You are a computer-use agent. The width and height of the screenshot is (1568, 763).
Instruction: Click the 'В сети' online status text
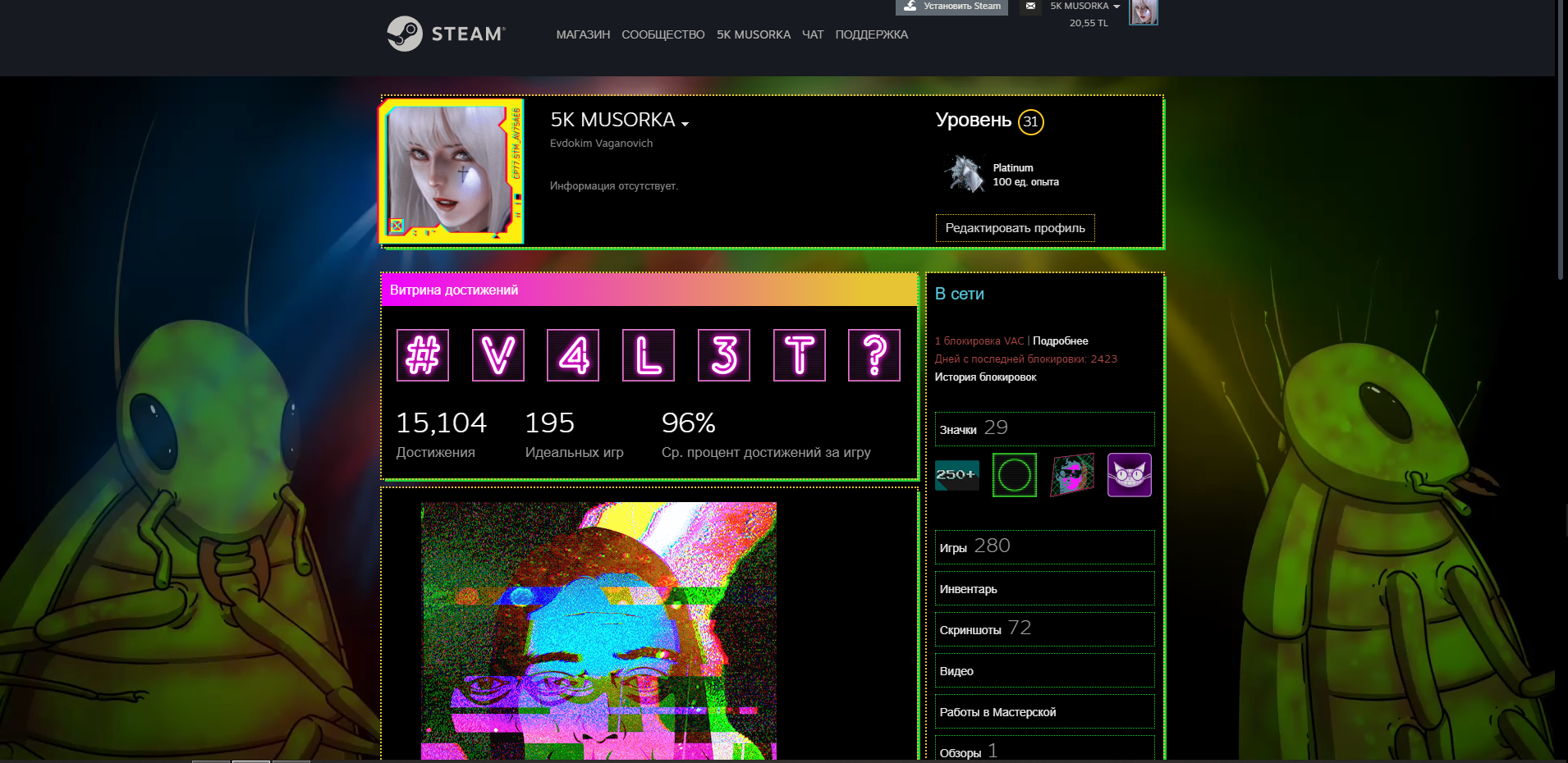[x=959, y=294]
